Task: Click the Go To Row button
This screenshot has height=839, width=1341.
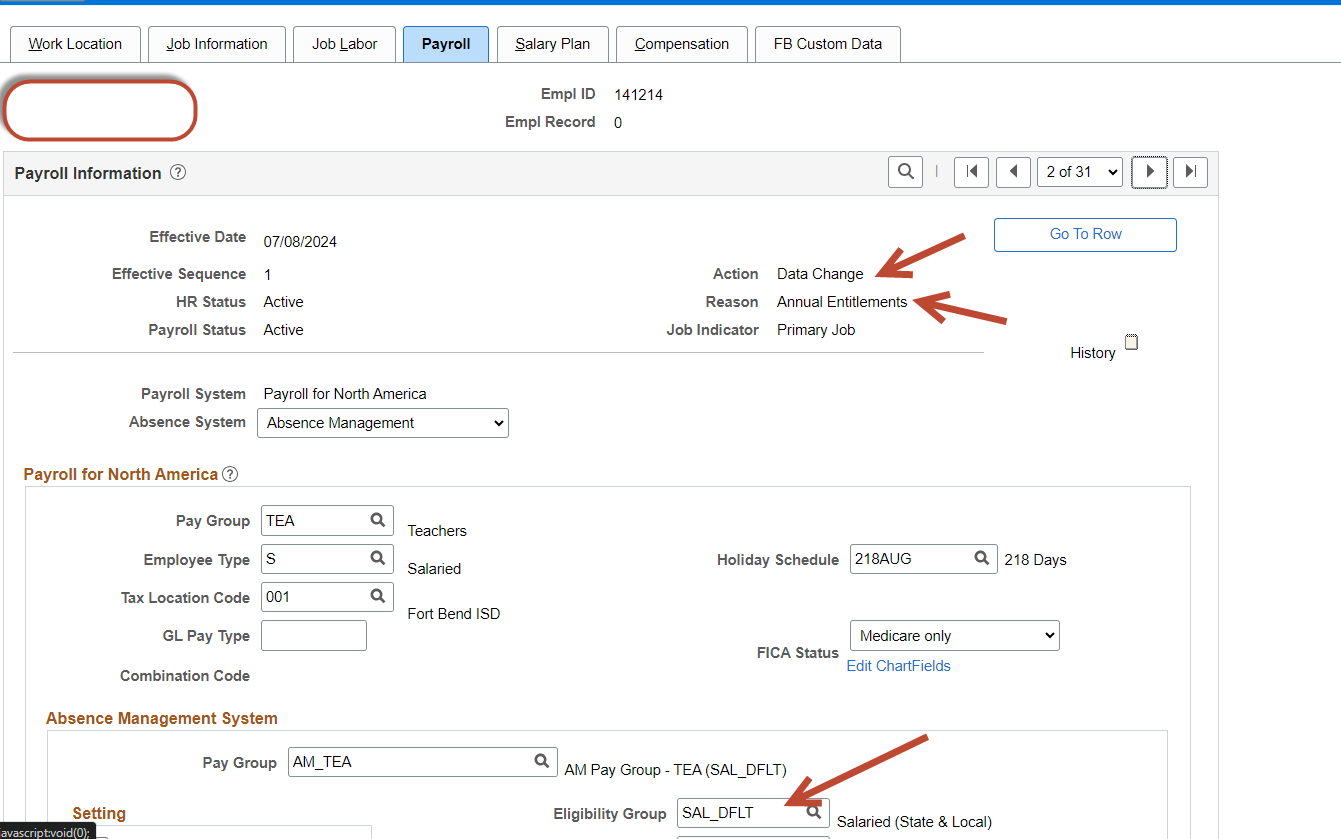Action: tap(1085, 234)
